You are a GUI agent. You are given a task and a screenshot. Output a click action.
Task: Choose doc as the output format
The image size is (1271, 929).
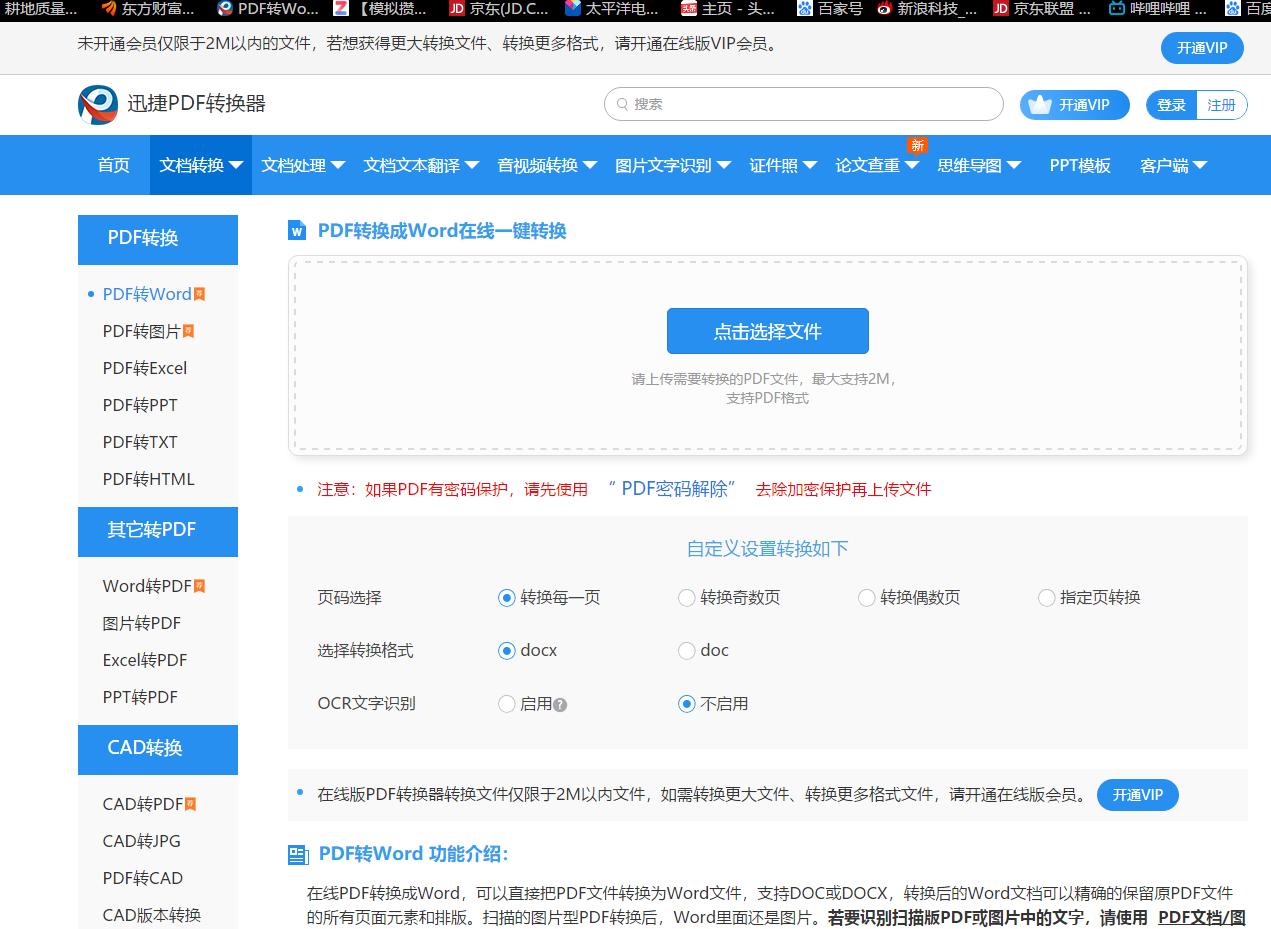click(x=686, y=650)
